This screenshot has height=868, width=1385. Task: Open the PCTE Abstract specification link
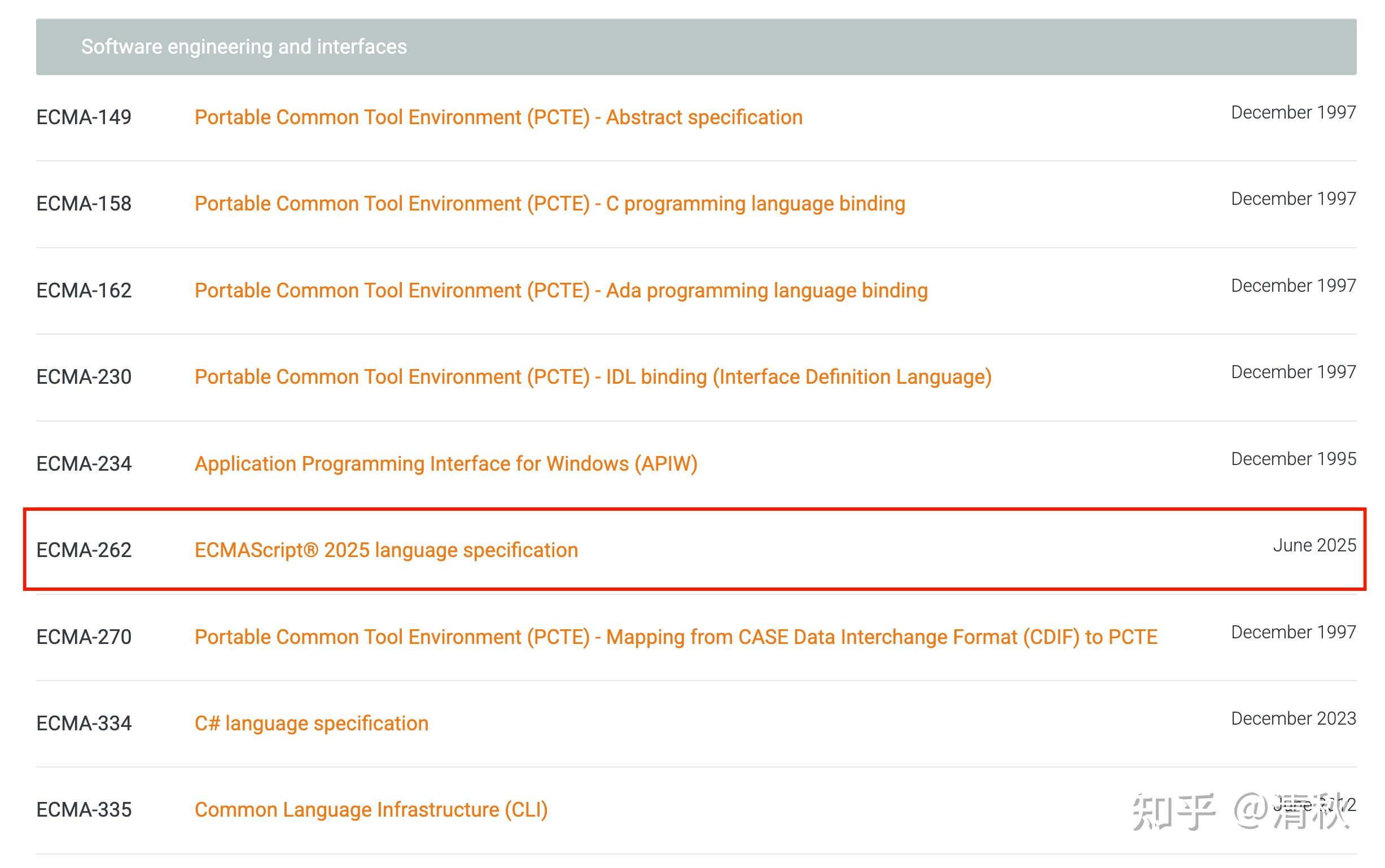tap(498, 117)
